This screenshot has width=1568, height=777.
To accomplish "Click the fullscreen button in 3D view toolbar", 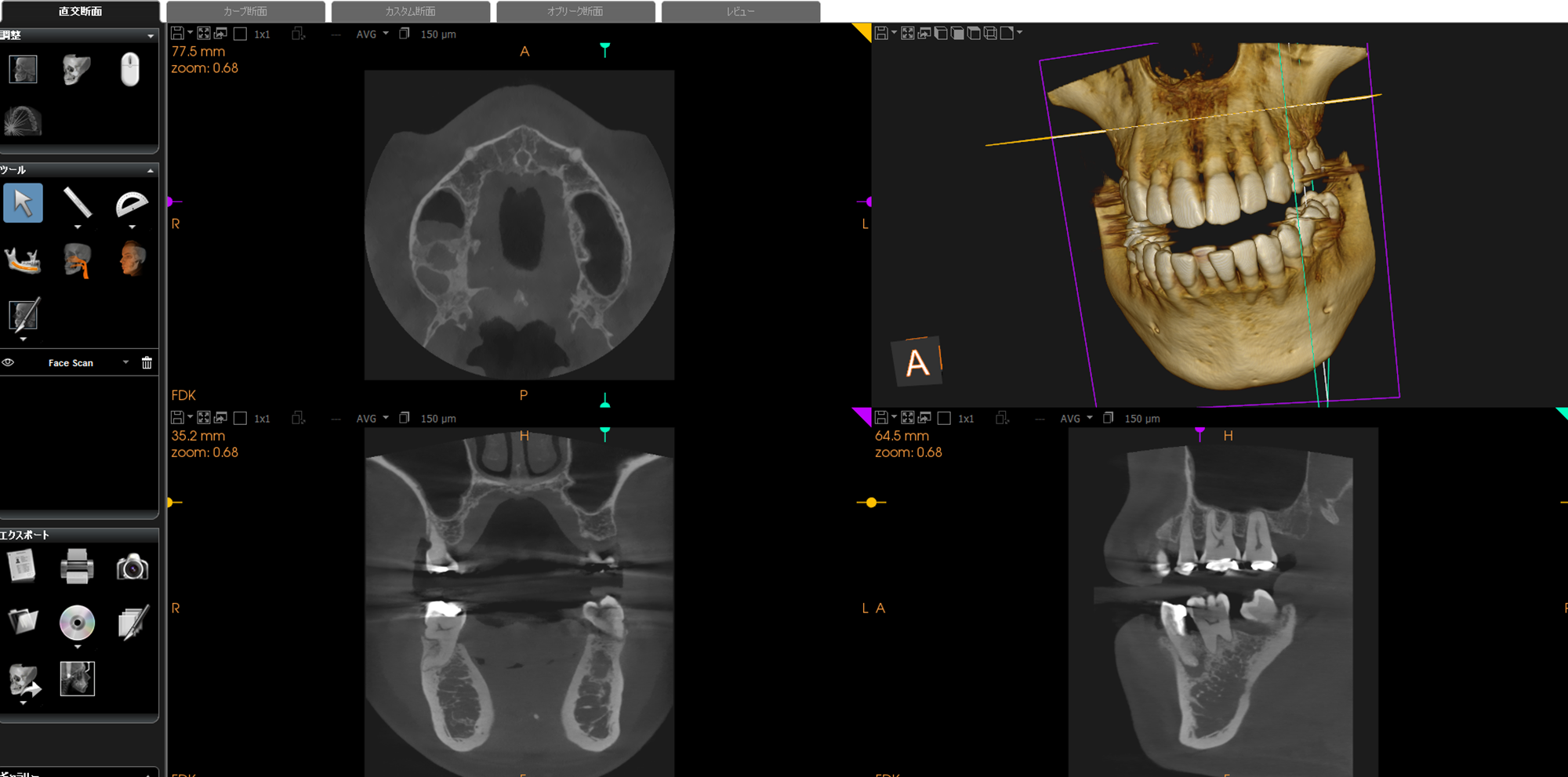I will pos(907,33).
